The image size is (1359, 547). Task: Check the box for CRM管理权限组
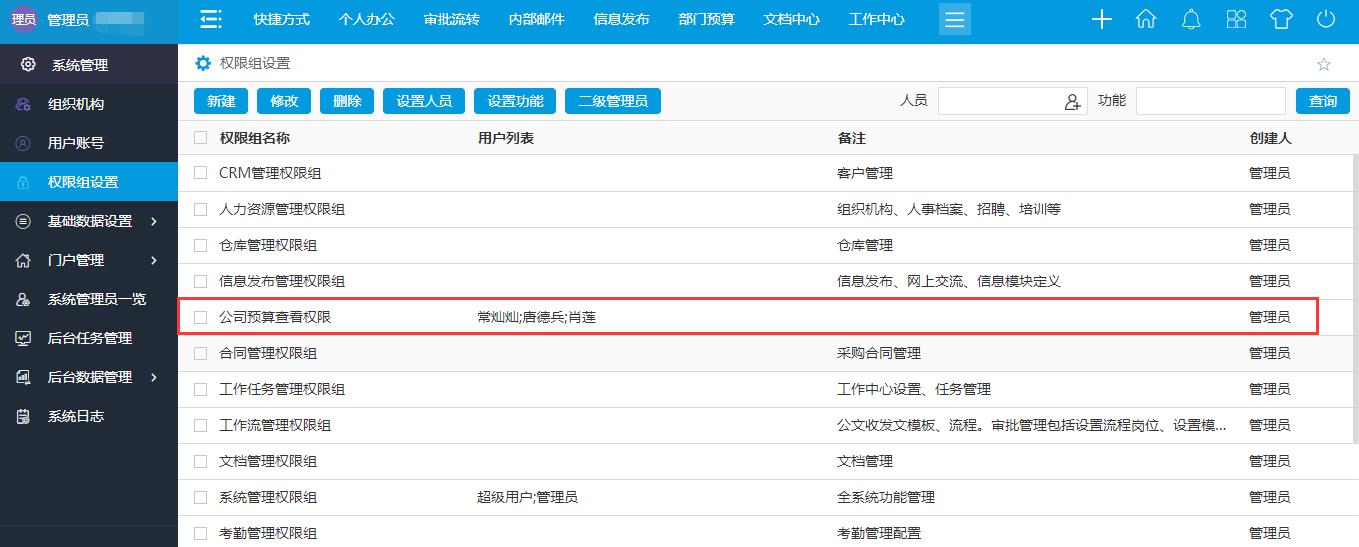coord(201,173)
